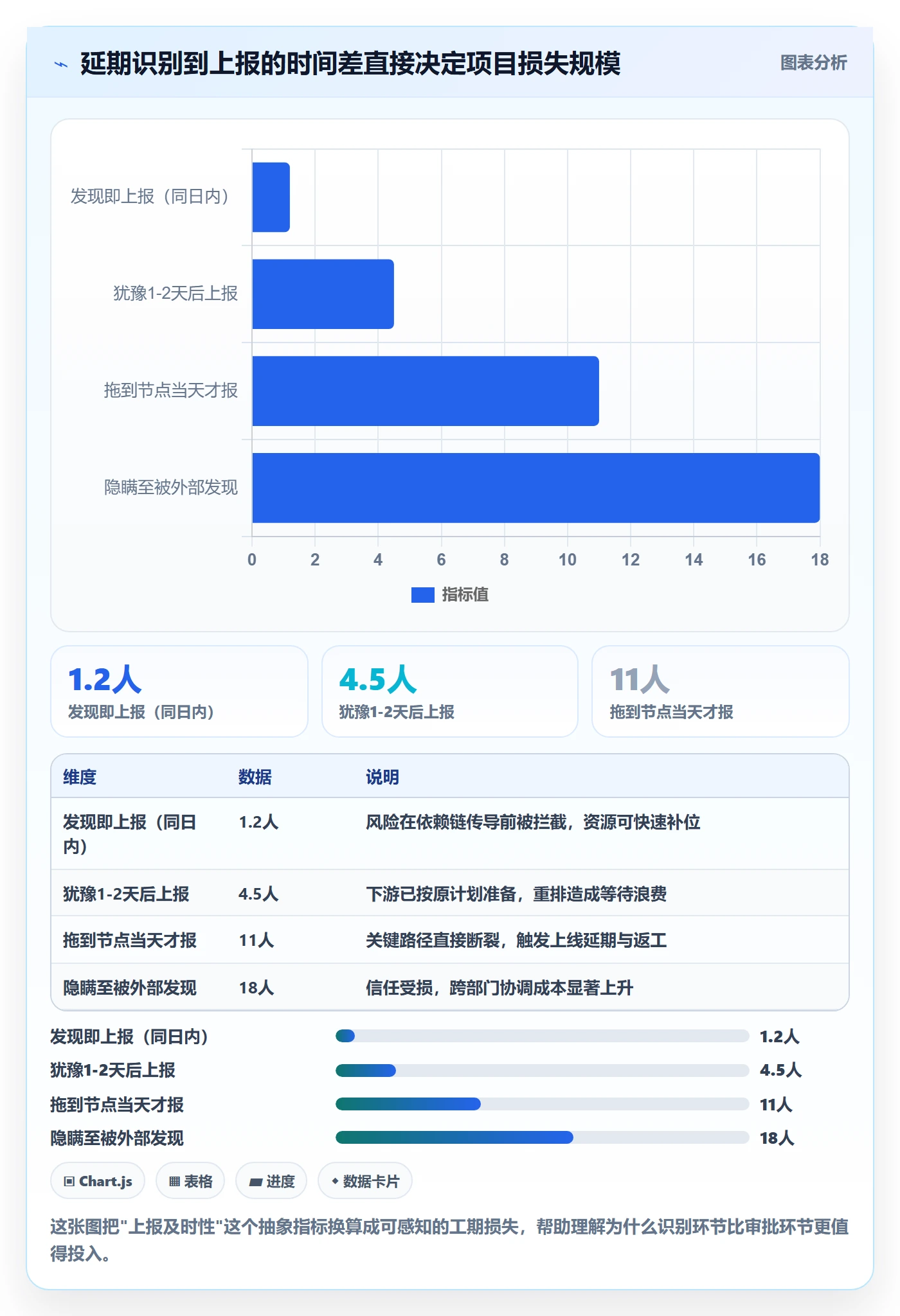
Task: Click the summary paragraph starting 这张图把
Action: 449,1240
